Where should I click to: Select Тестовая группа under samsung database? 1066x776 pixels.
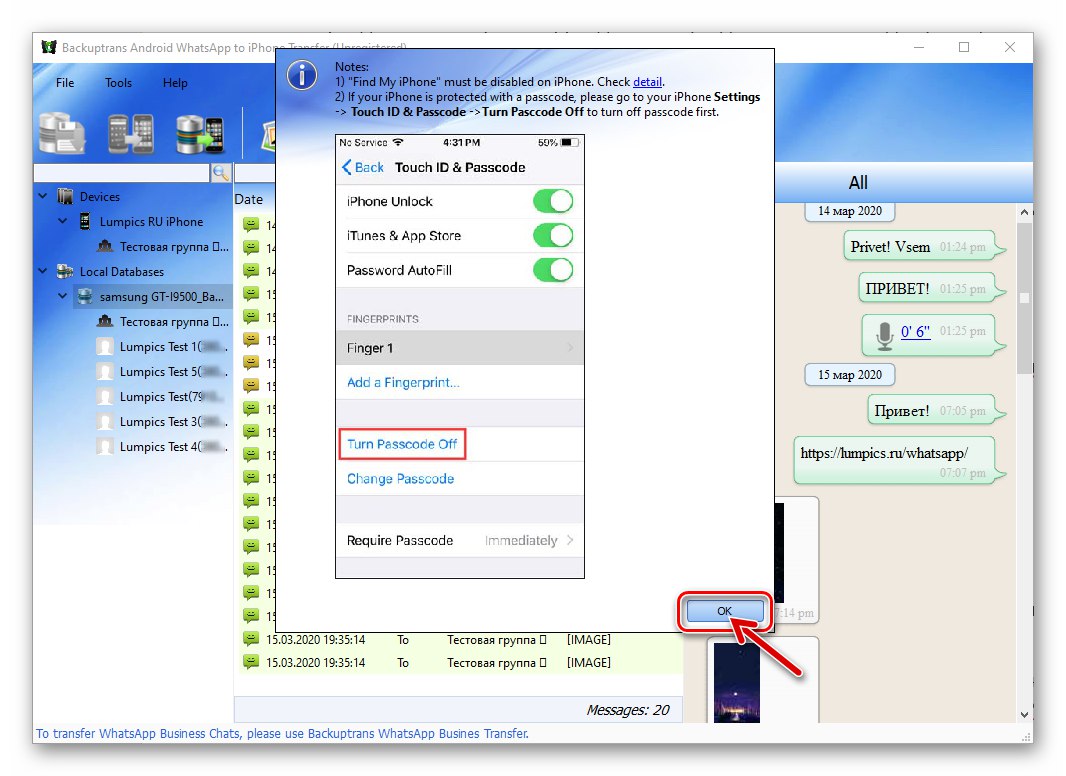coord(174,322)
